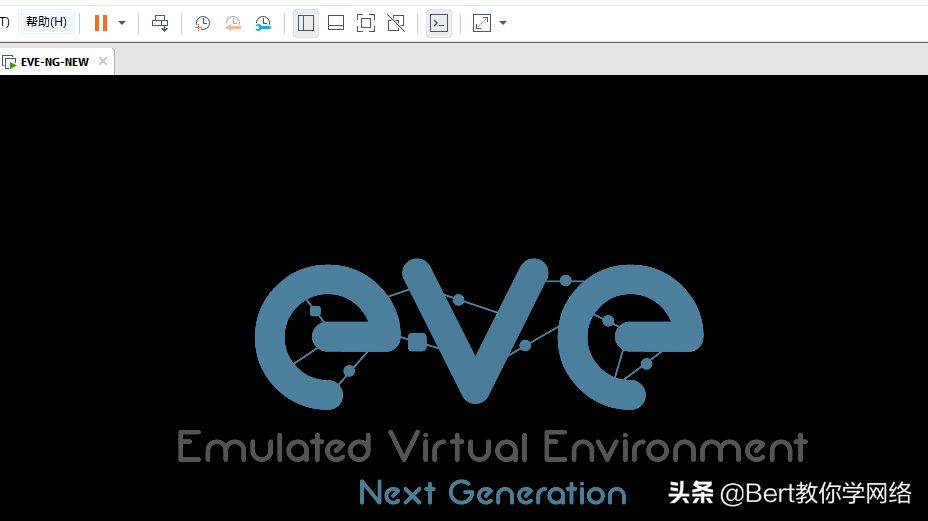
Task: Toggle the console view button
Action: [439, 23]
